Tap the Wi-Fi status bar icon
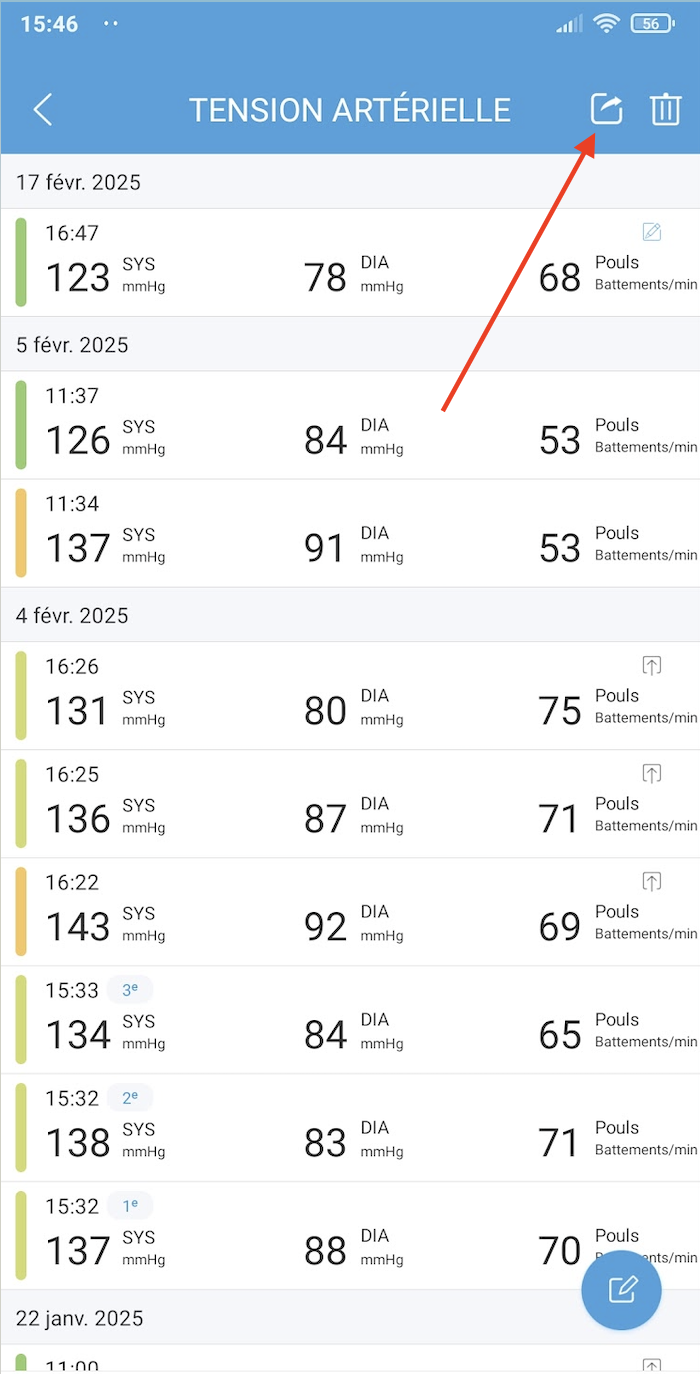The height and width of the screenshot is (1374, 700). pyautogui.click(x=606, y=24)
